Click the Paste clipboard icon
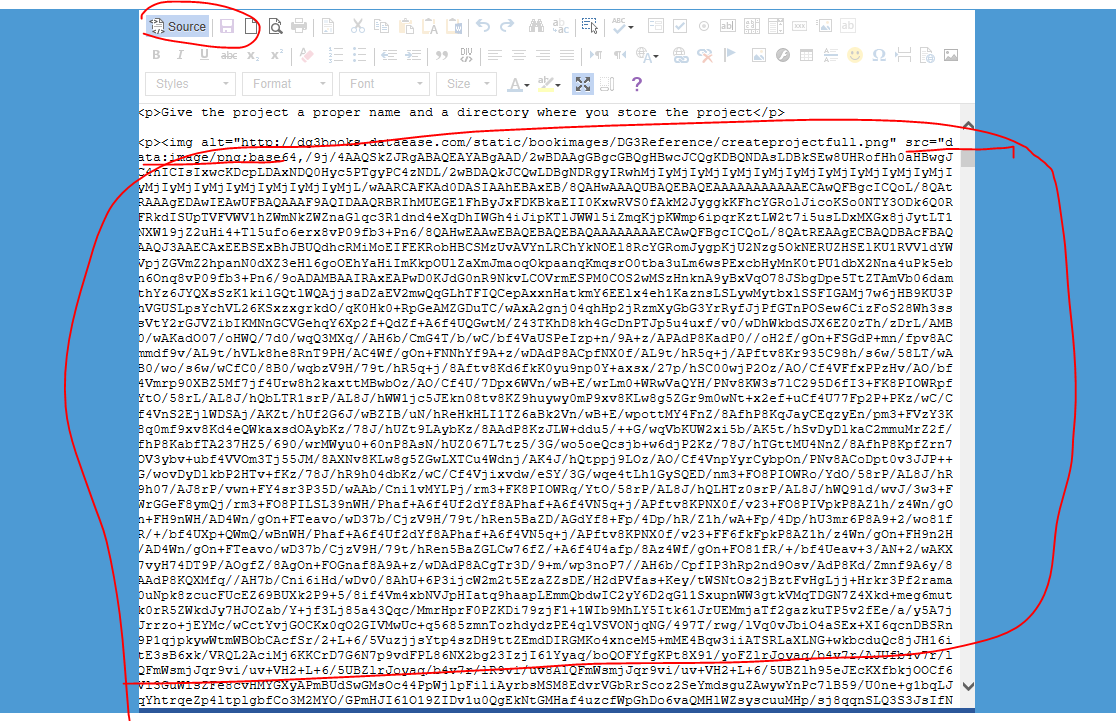Image resolution: width=1116 pixels, height=721 pixels. pos(406,26)
